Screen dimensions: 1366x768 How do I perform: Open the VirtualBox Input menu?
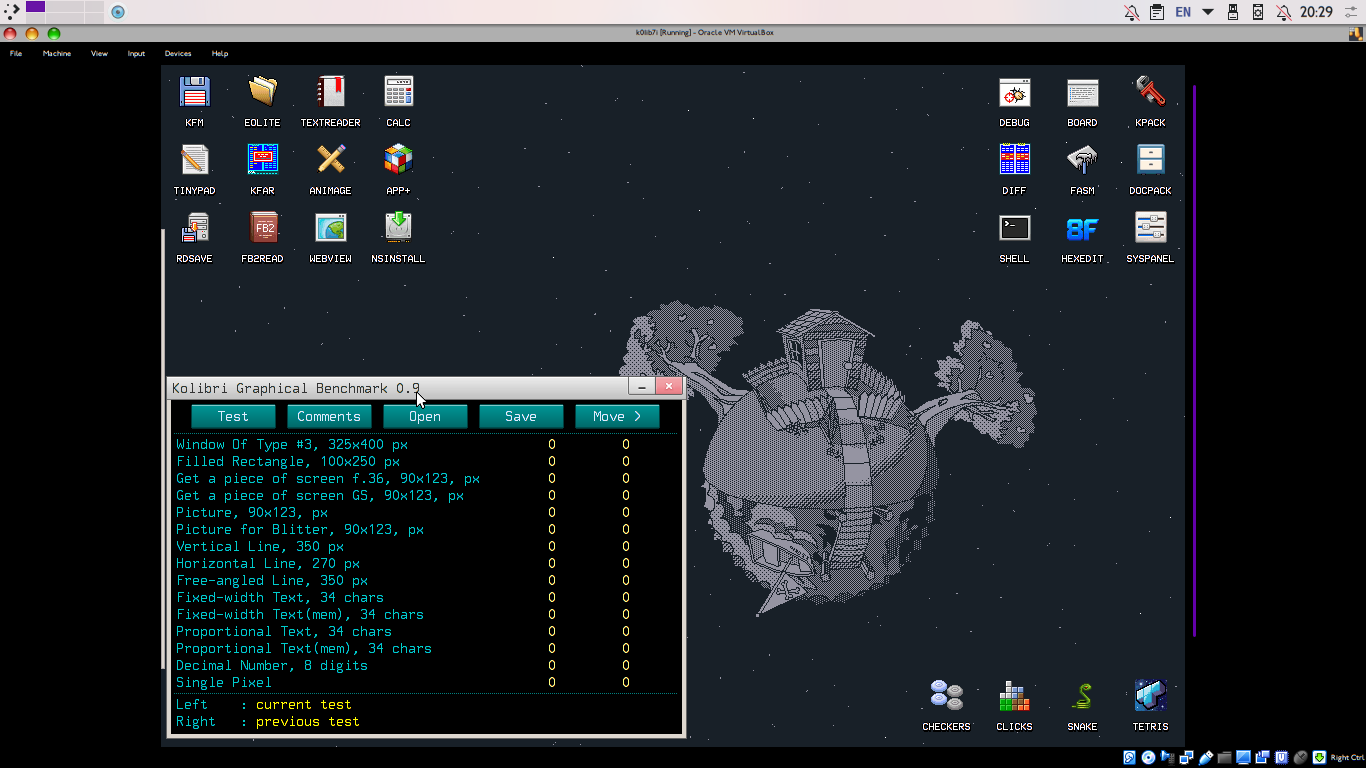click(x=136, y=53)
